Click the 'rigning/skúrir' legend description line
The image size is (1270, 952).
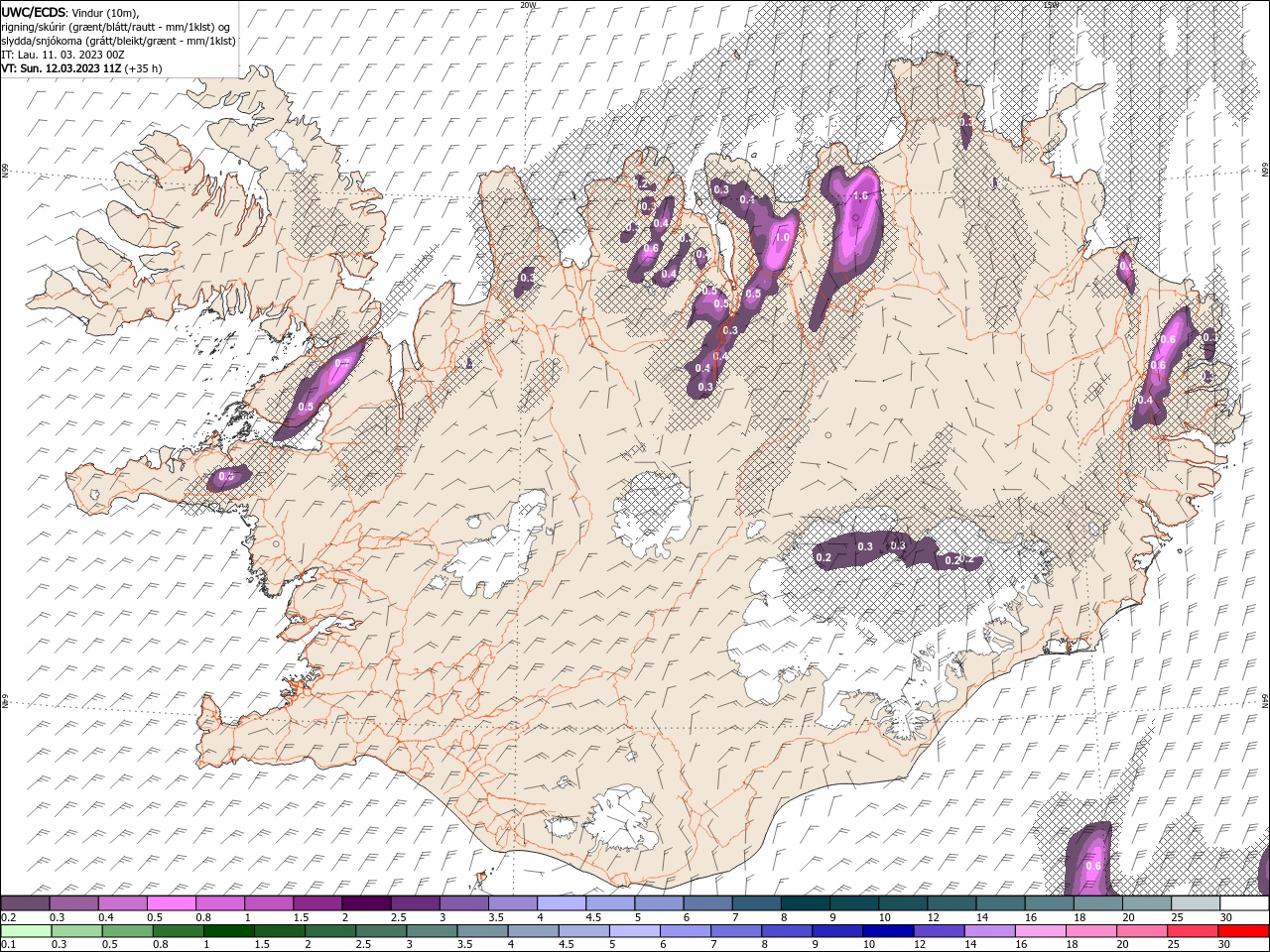(x=116, y=27)
